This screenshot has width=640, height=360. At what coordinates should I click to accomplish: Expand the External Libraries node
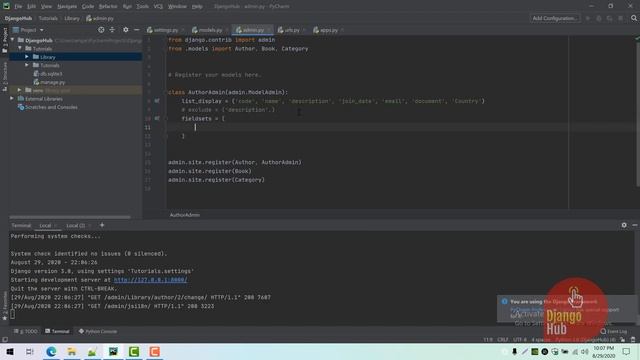[12, 98]
